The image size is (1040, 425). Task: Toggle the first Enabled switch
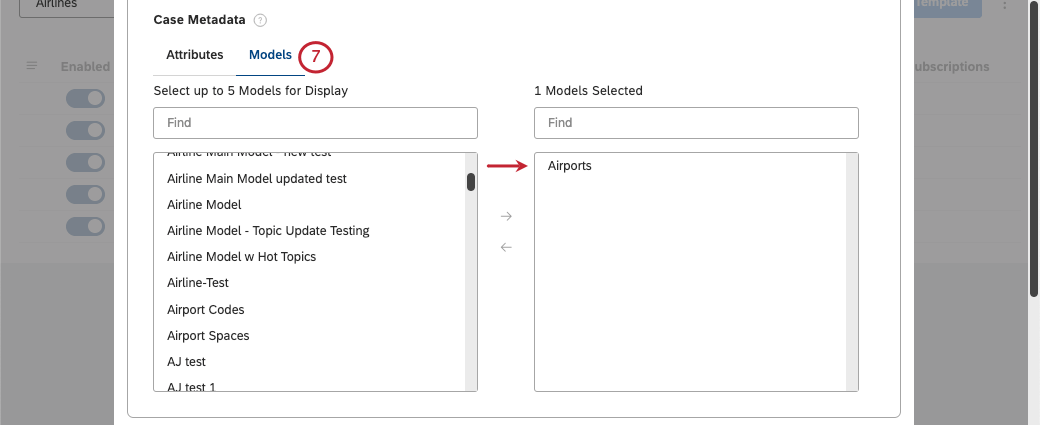tap(86, 99)
